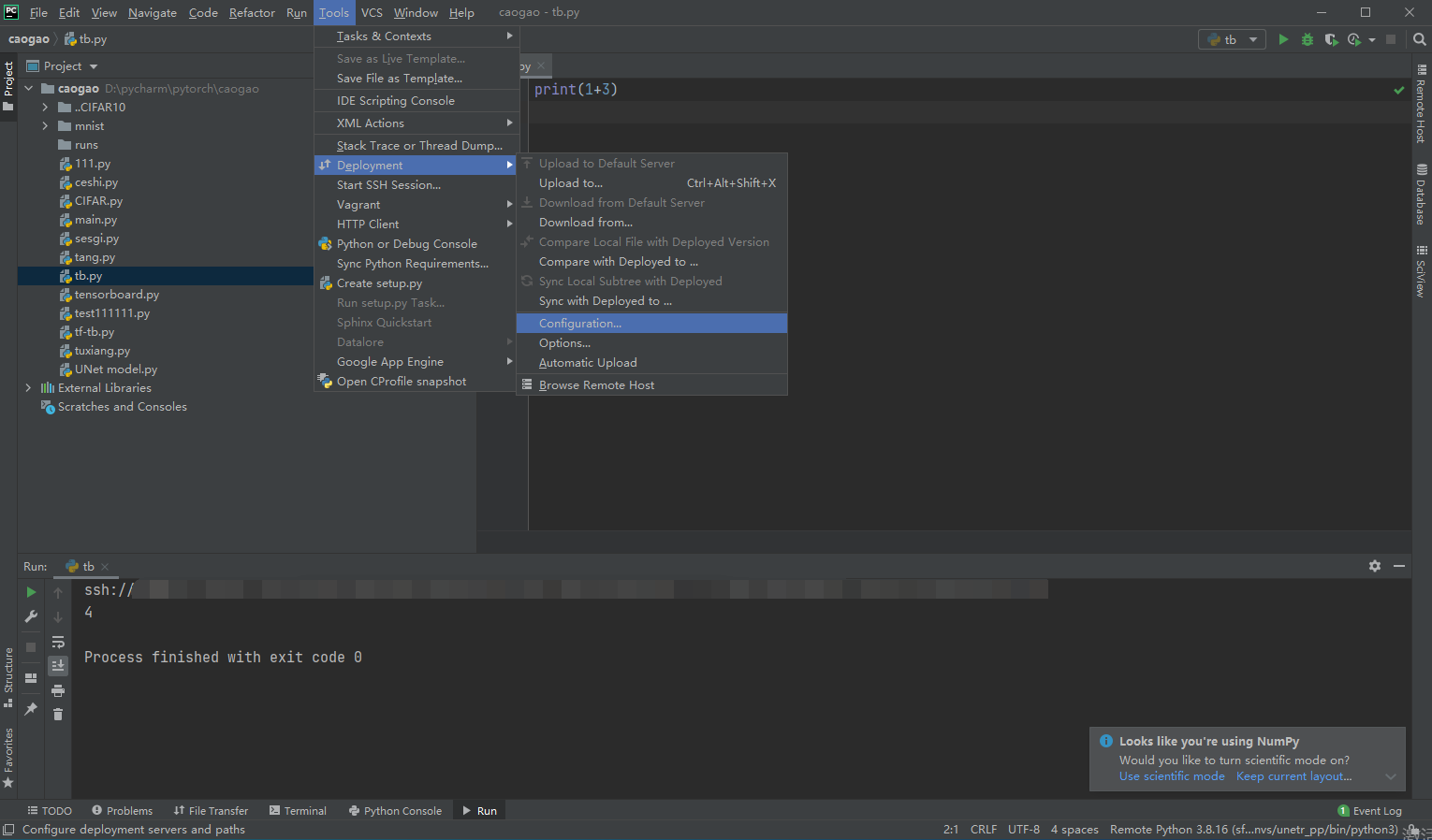The height and width of the screenshot is (840, 1432).
Task: Click the Search Everywhere magnifier icon
Action: [x=1419, y=39]
